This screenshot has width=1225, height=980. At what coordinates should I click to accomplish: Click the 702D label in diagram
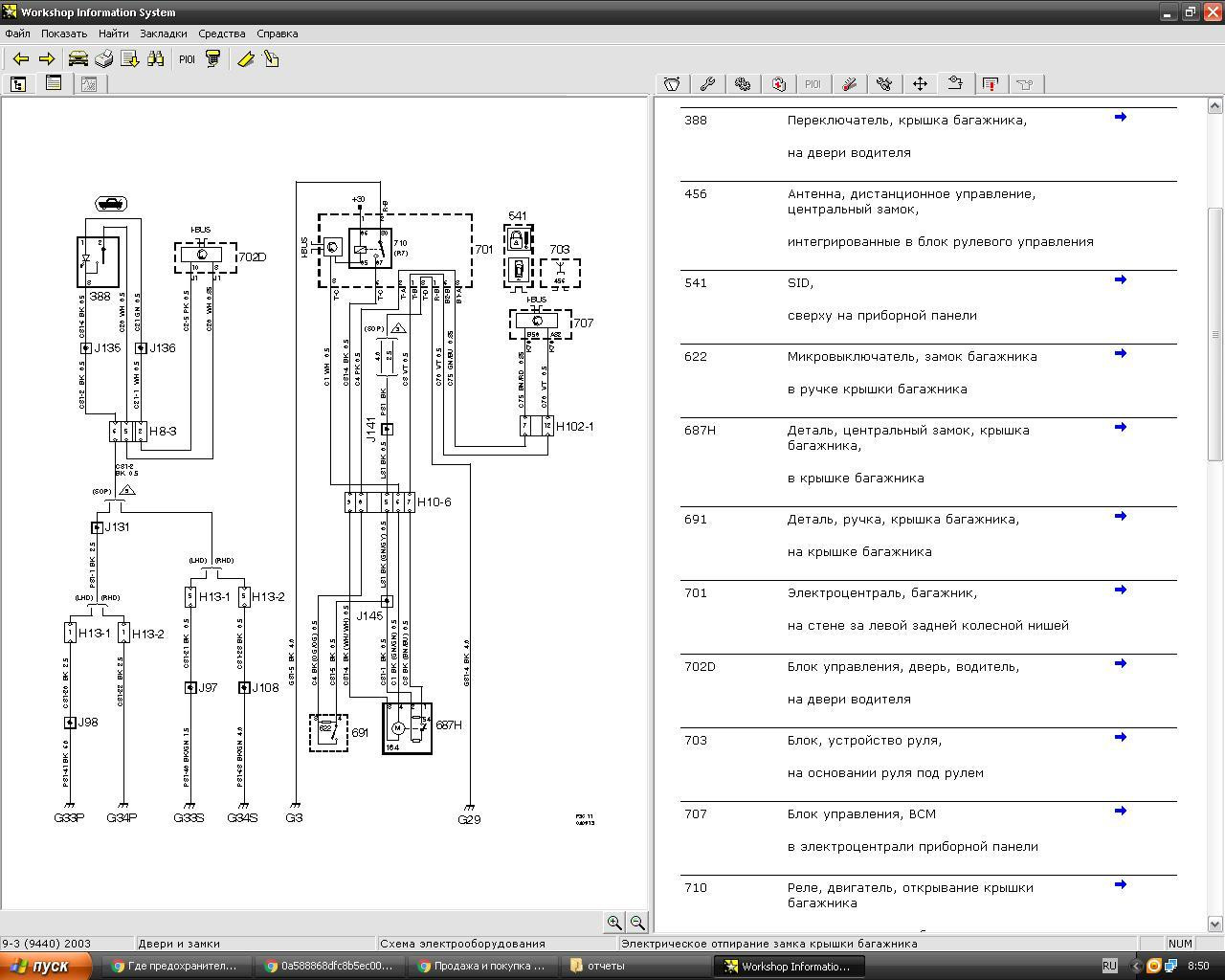click(252, 257)
